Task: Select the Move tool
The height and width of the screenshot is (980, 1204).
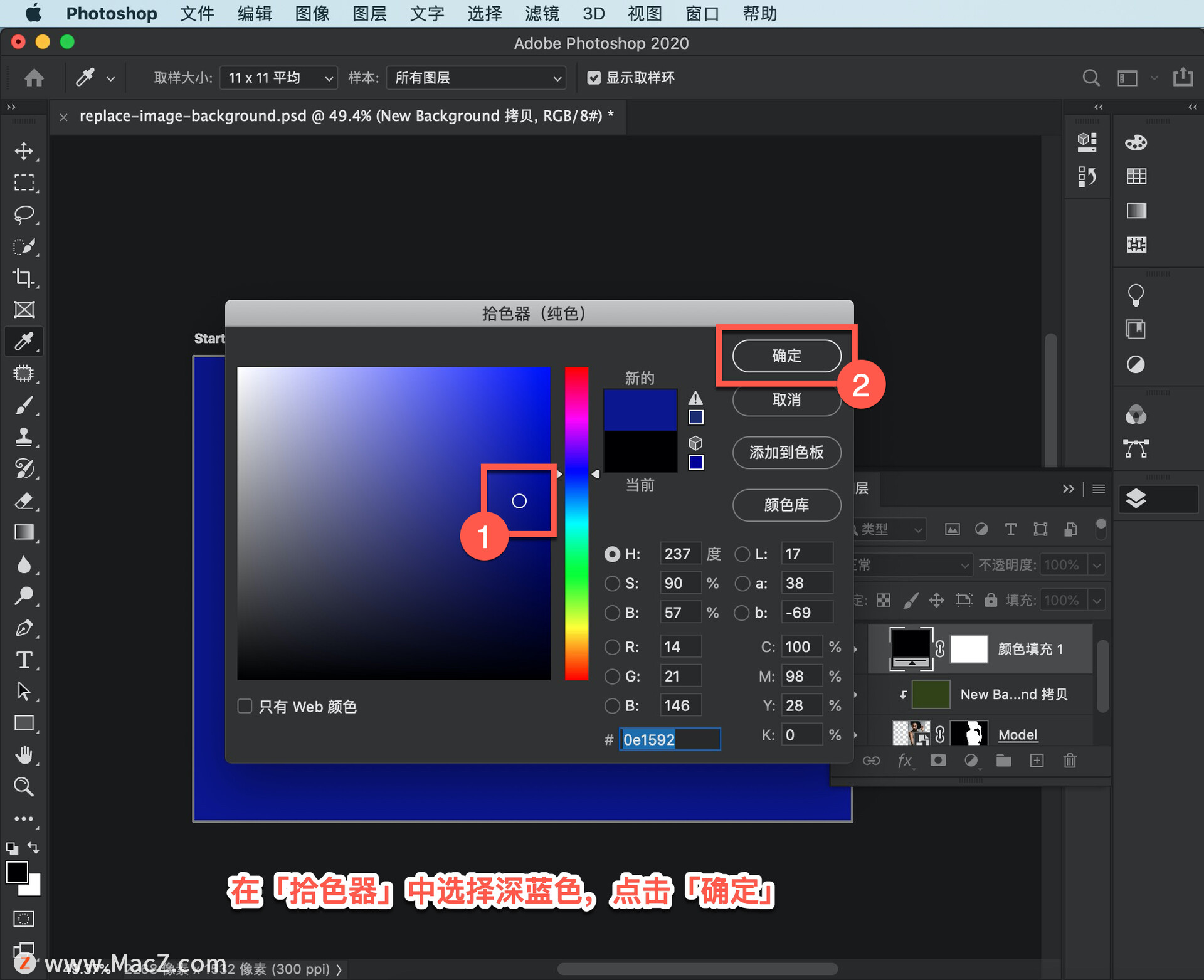Action: [x=24, y=151]
